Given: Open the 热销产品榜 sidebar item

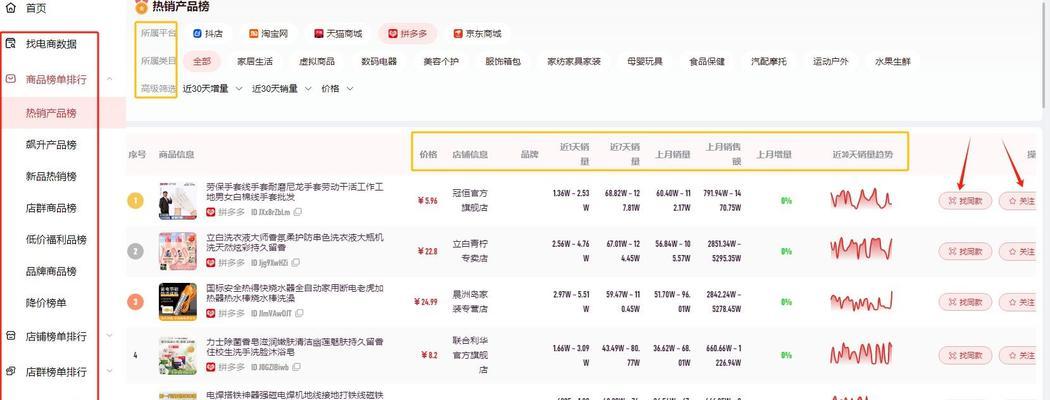Looking at the screenshot, I should coord(51,113).
